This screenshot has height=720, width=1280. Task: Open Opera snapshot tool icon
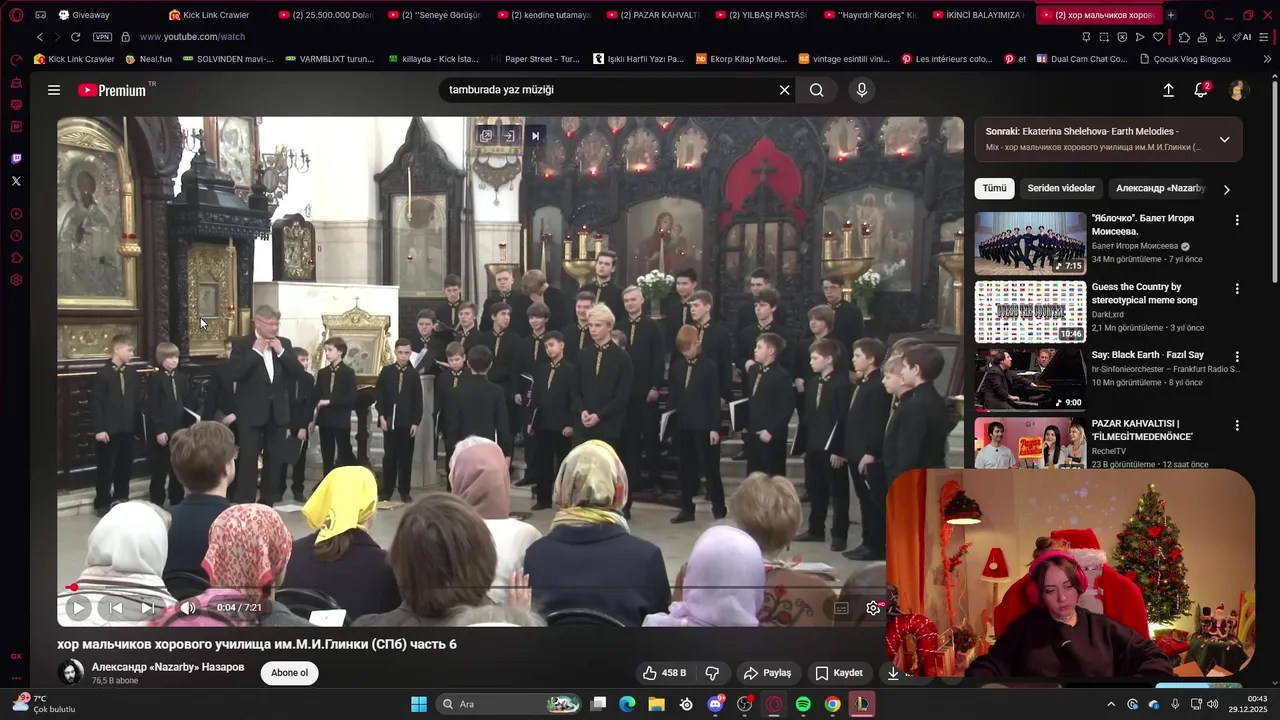pyautogui.click(x=1104, y=37)
